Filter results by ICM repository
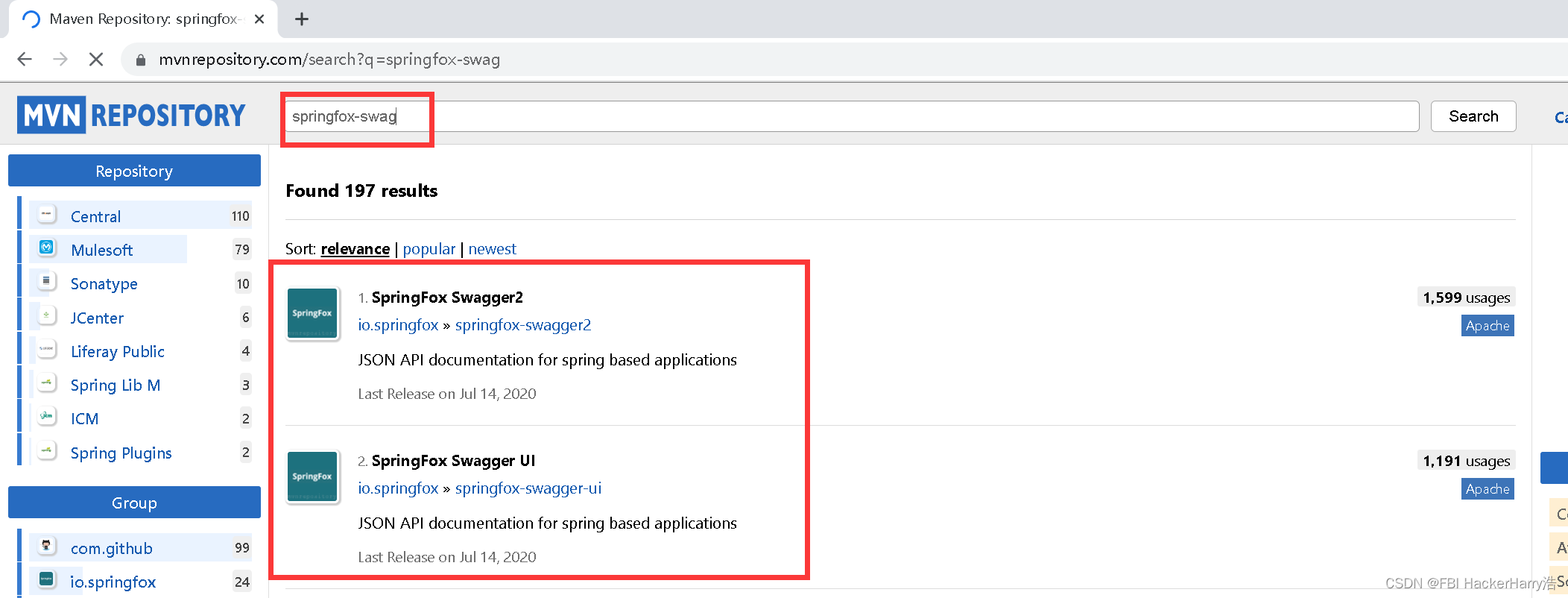This screenshot has width=1568, height=598. pyautogui.click(x=85, y=419)
